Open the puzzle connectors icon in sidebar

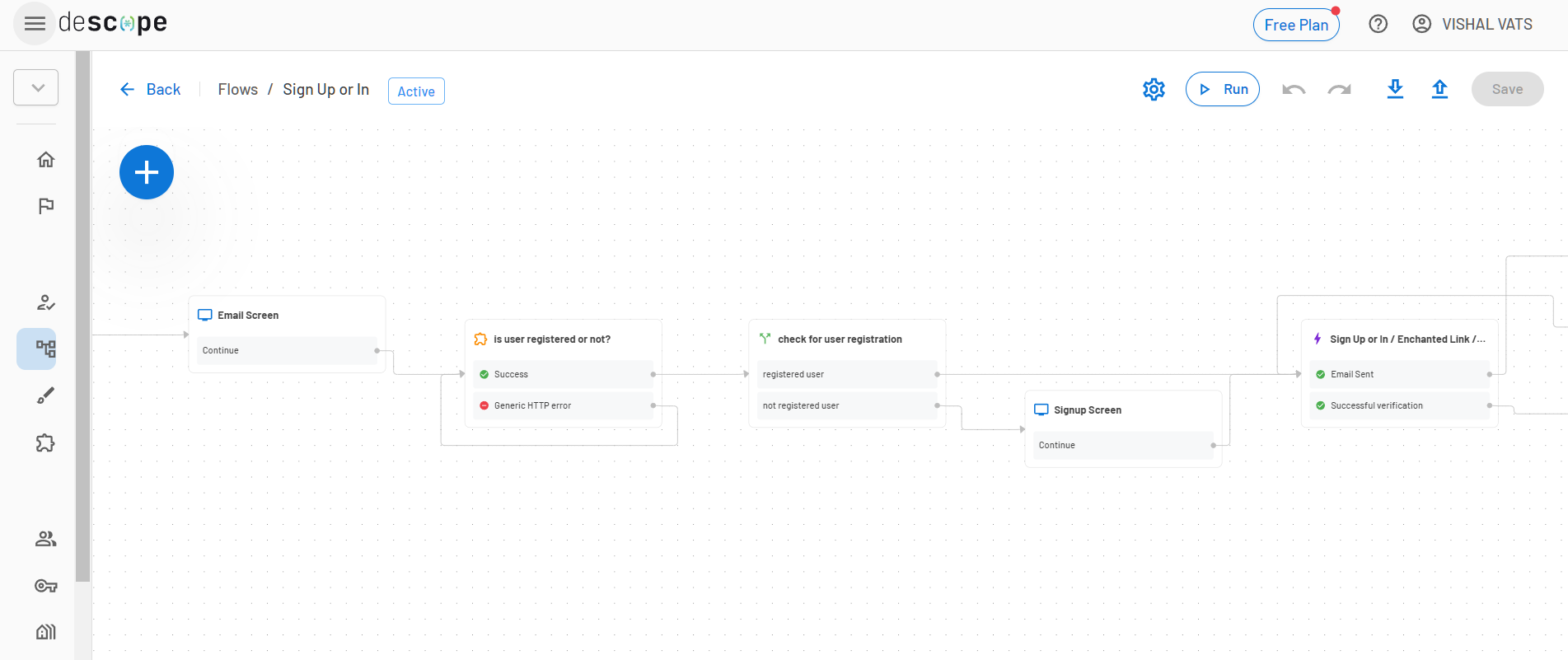[x=46, y=443]
